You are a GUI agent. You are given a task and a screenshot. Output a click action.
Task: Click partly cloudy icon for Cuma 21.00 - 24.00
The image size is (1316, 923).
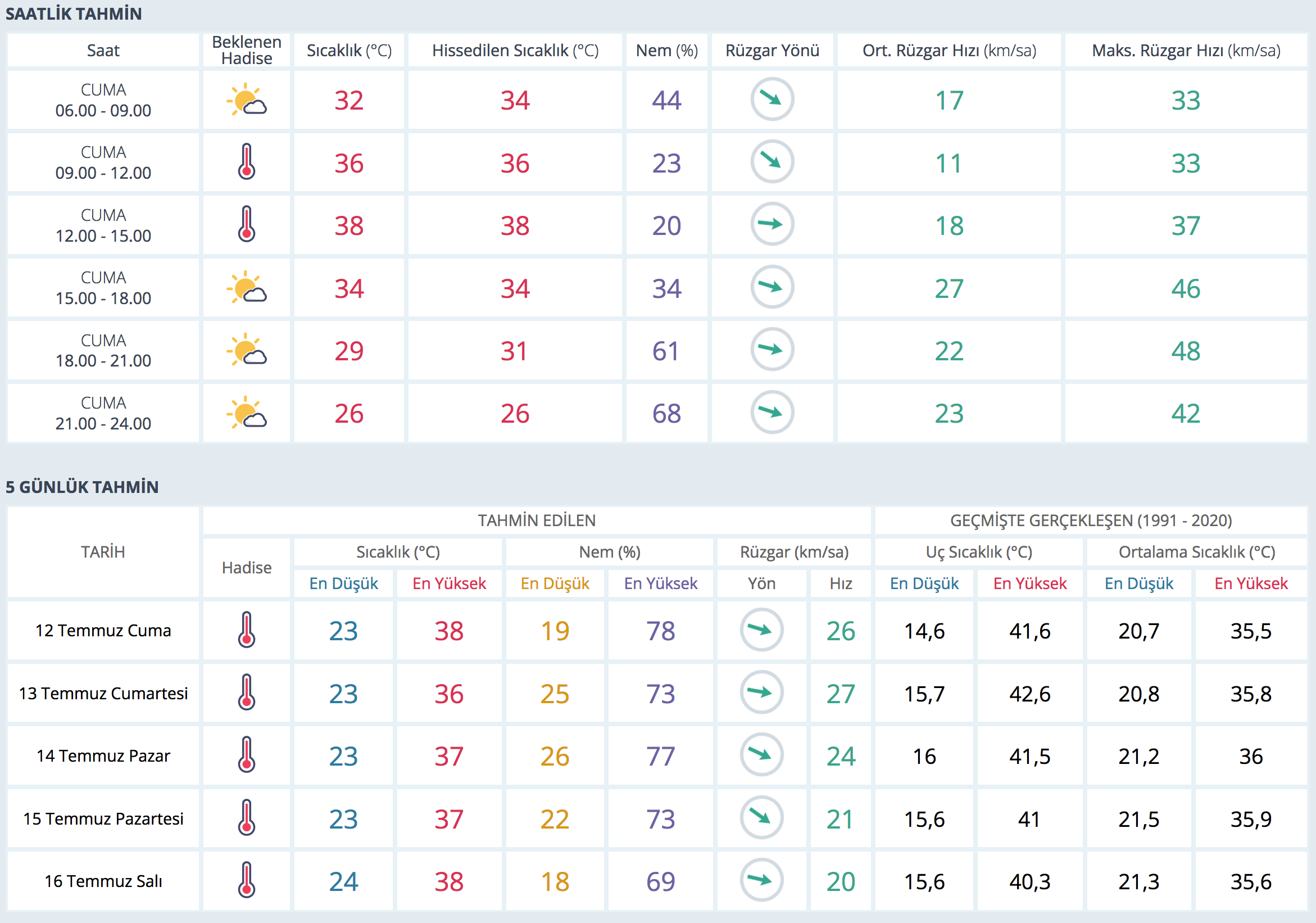pyautogui.click(x=247, y=413)
